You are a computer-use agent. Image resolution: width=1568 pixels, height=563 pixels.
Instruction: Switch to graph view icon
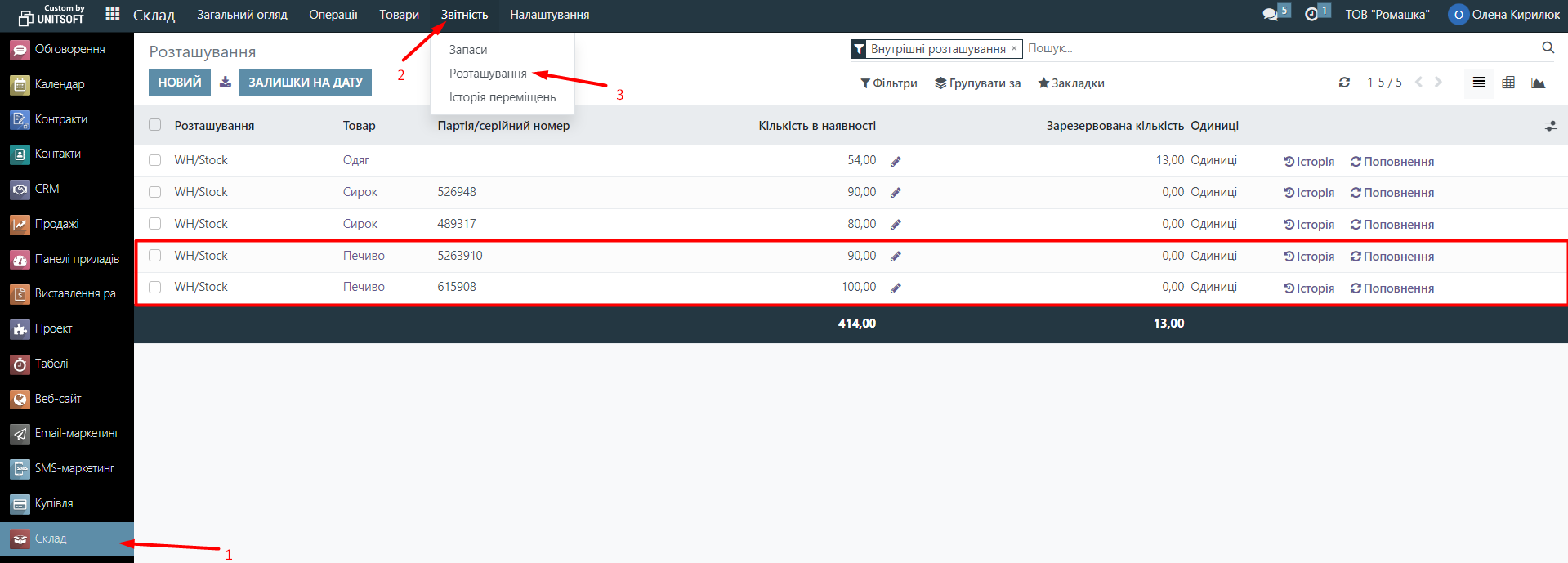(x=1538, y=83)
